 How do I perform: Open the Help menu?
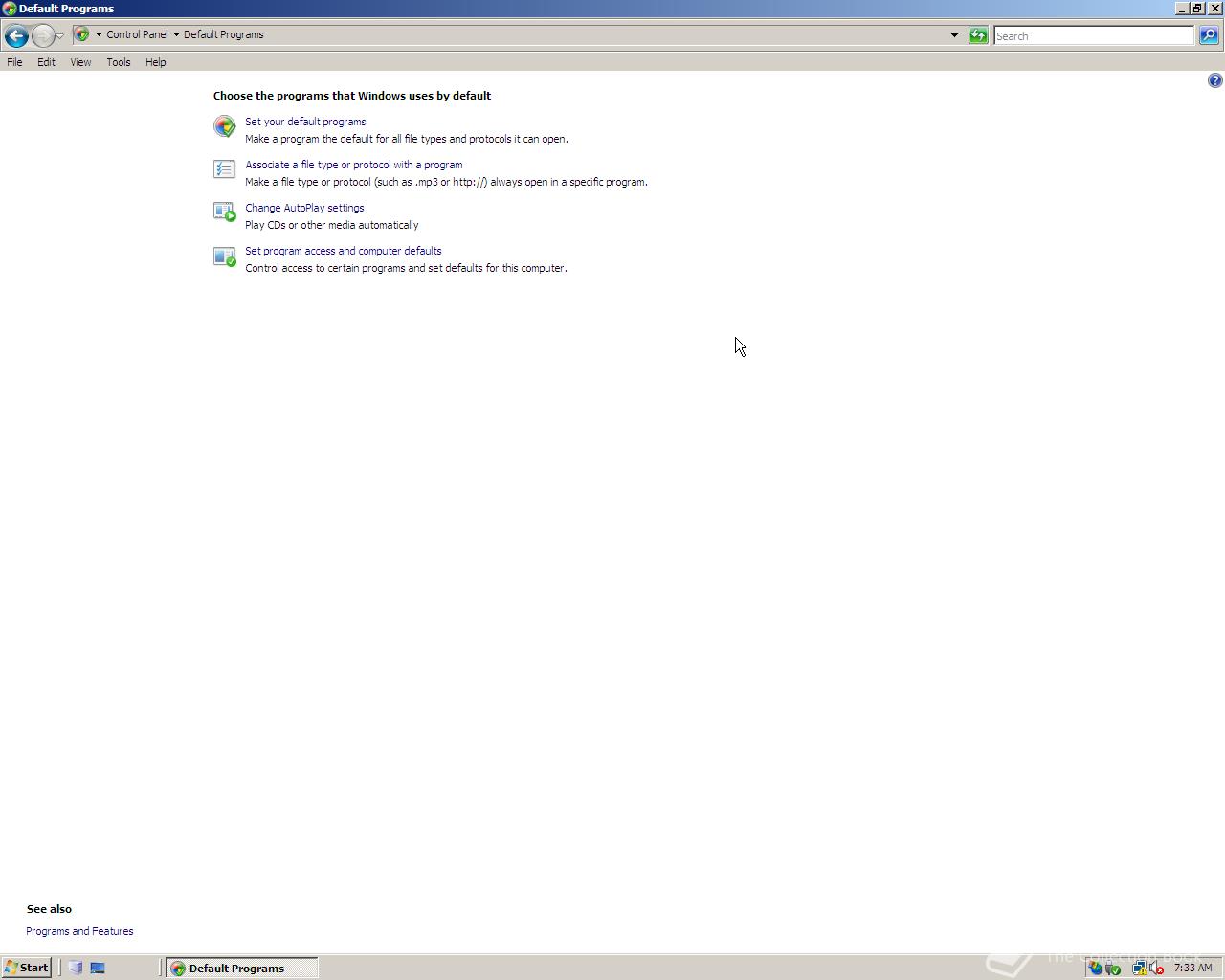[x=156, y=62]
